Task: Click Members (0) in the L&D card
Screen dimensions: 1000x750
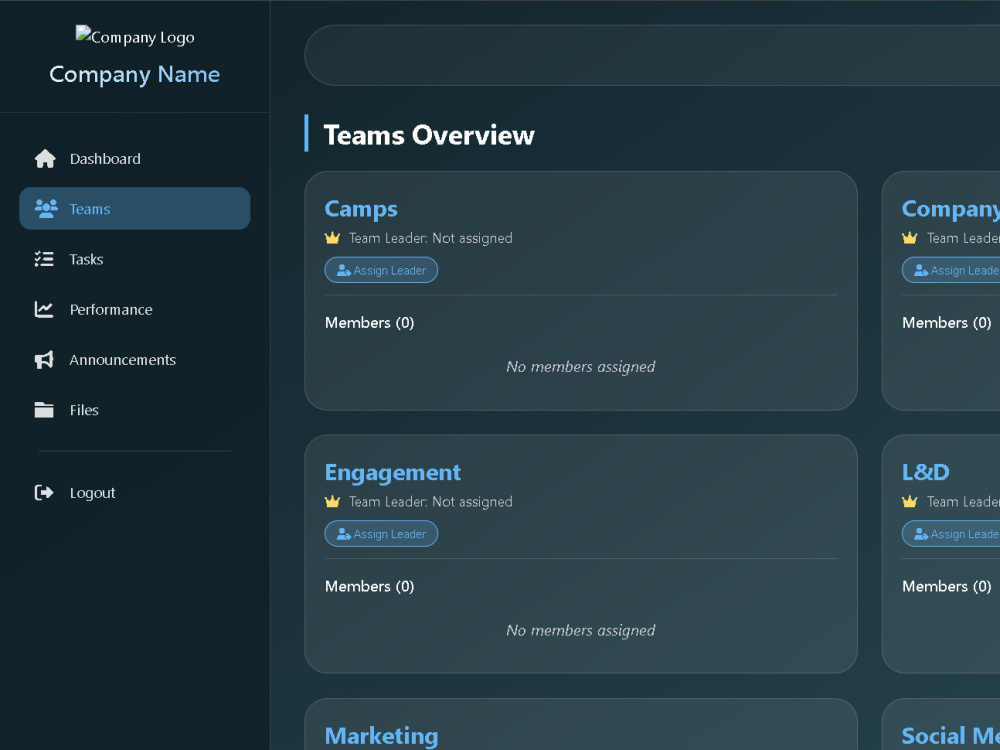Action: click(x=946, y=586)
